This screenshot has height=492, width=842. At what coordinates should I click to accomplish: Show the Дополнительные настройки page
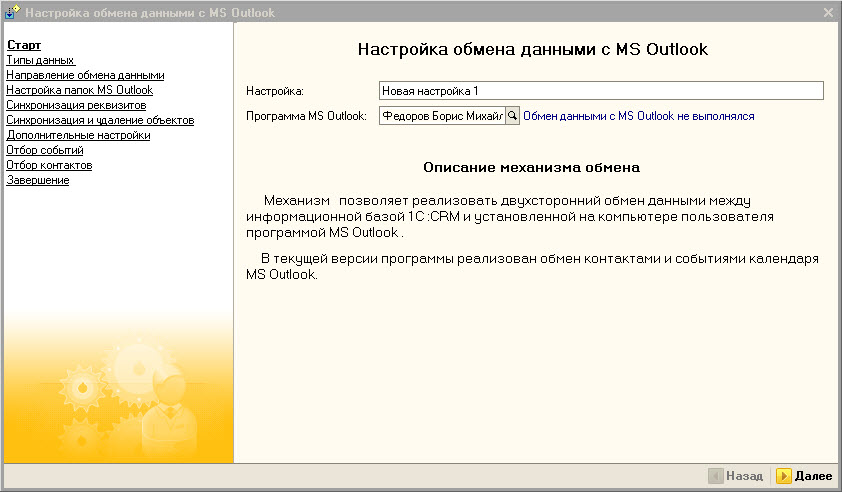(x=78, y=135)
